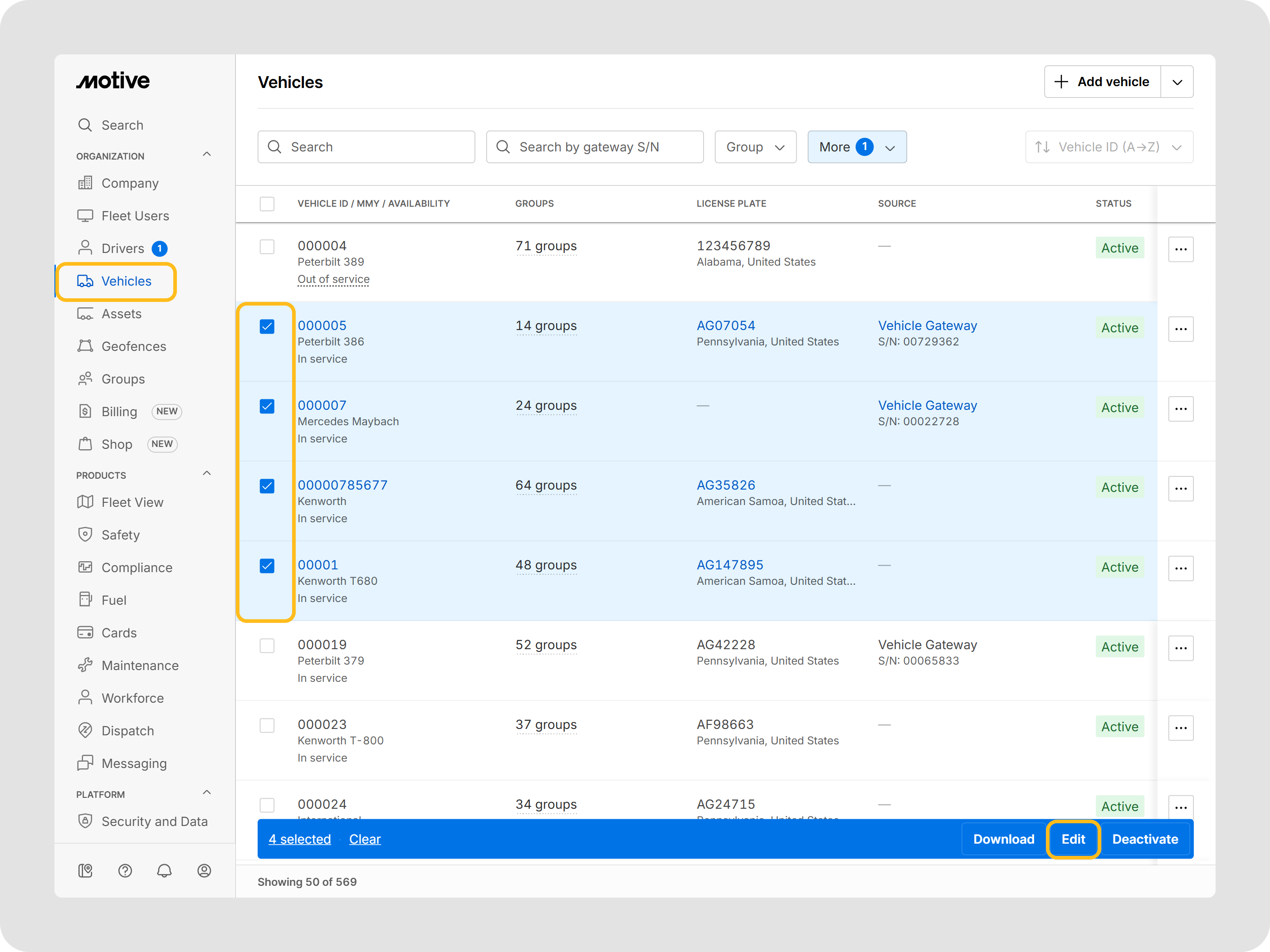The height and width of the screenshot is (952, 1270).
Task: Go to Fleet View in sidebar
Action: coord(132,502)
